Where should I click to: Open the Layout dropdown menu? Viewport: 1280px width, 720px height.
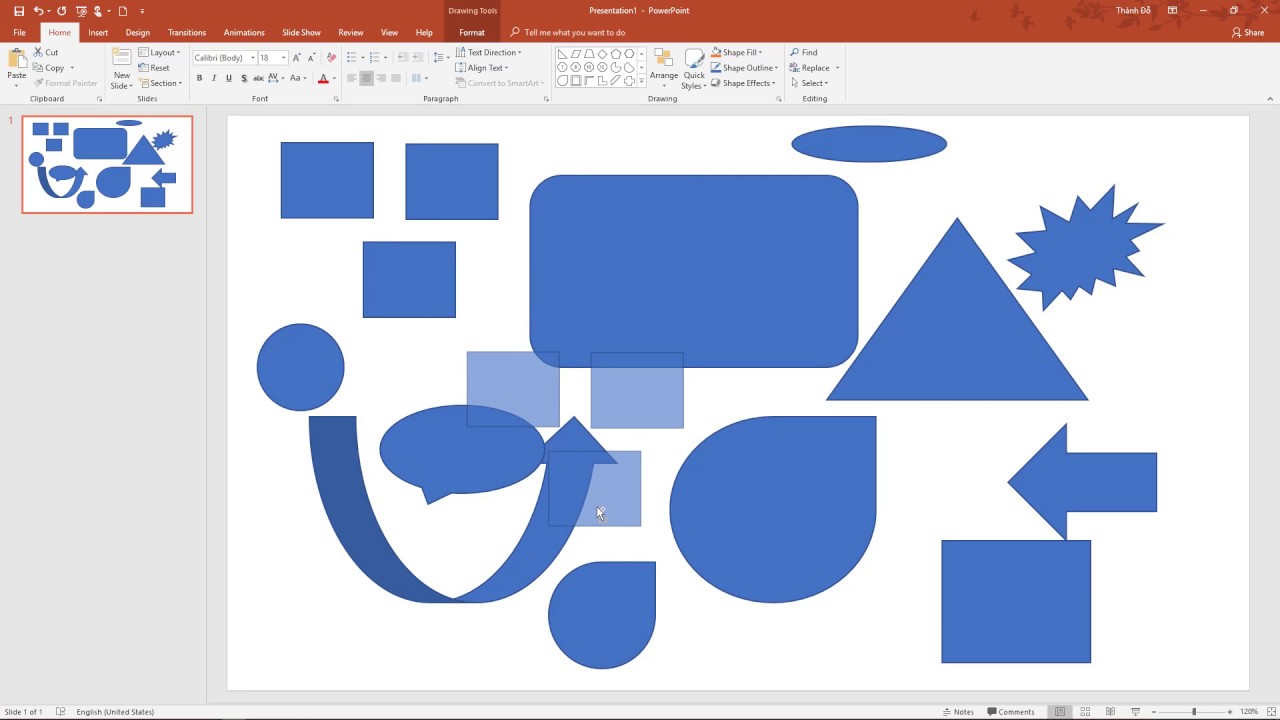pos(160,52)
